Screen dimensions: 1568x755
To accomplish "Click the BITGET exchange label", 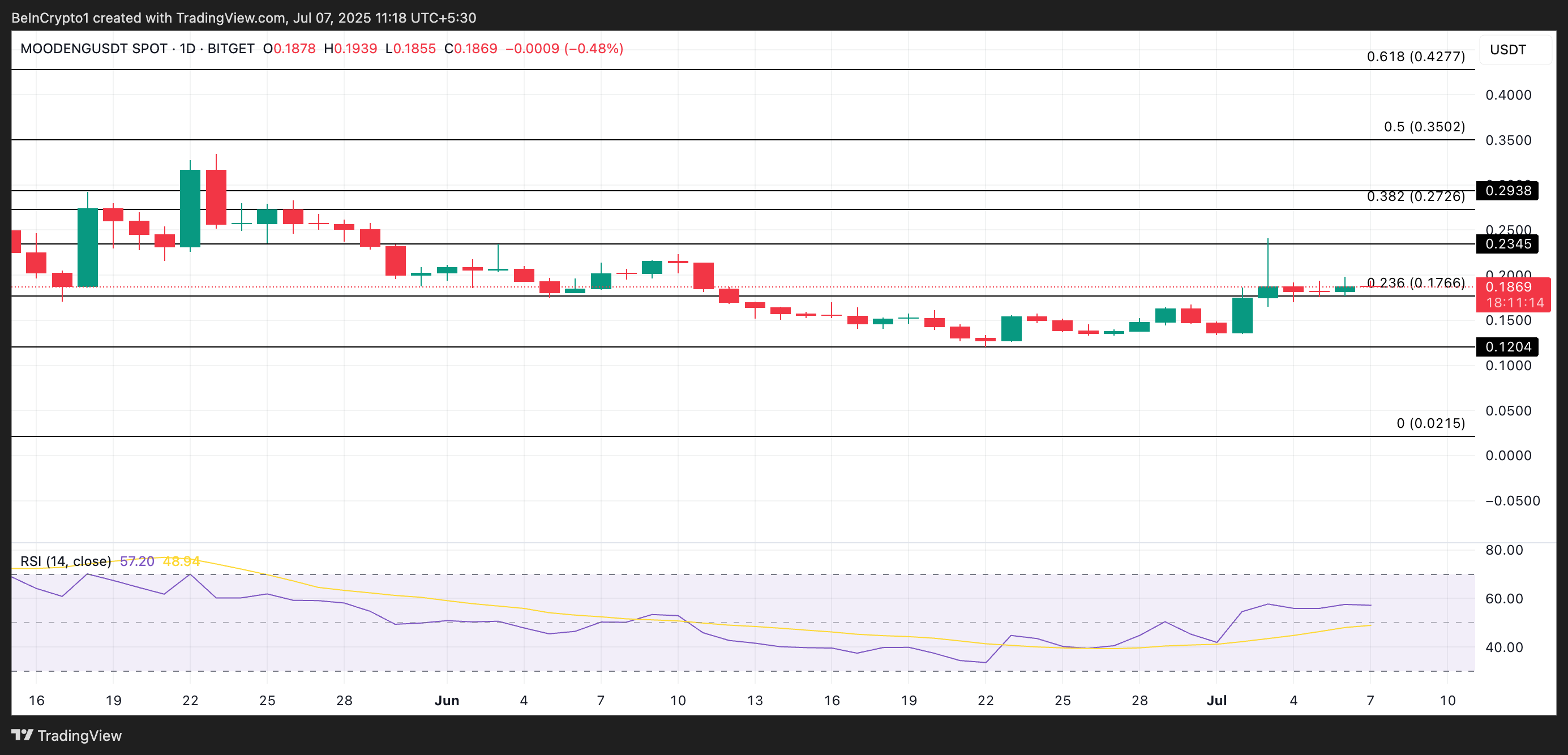I will point(231,49).
